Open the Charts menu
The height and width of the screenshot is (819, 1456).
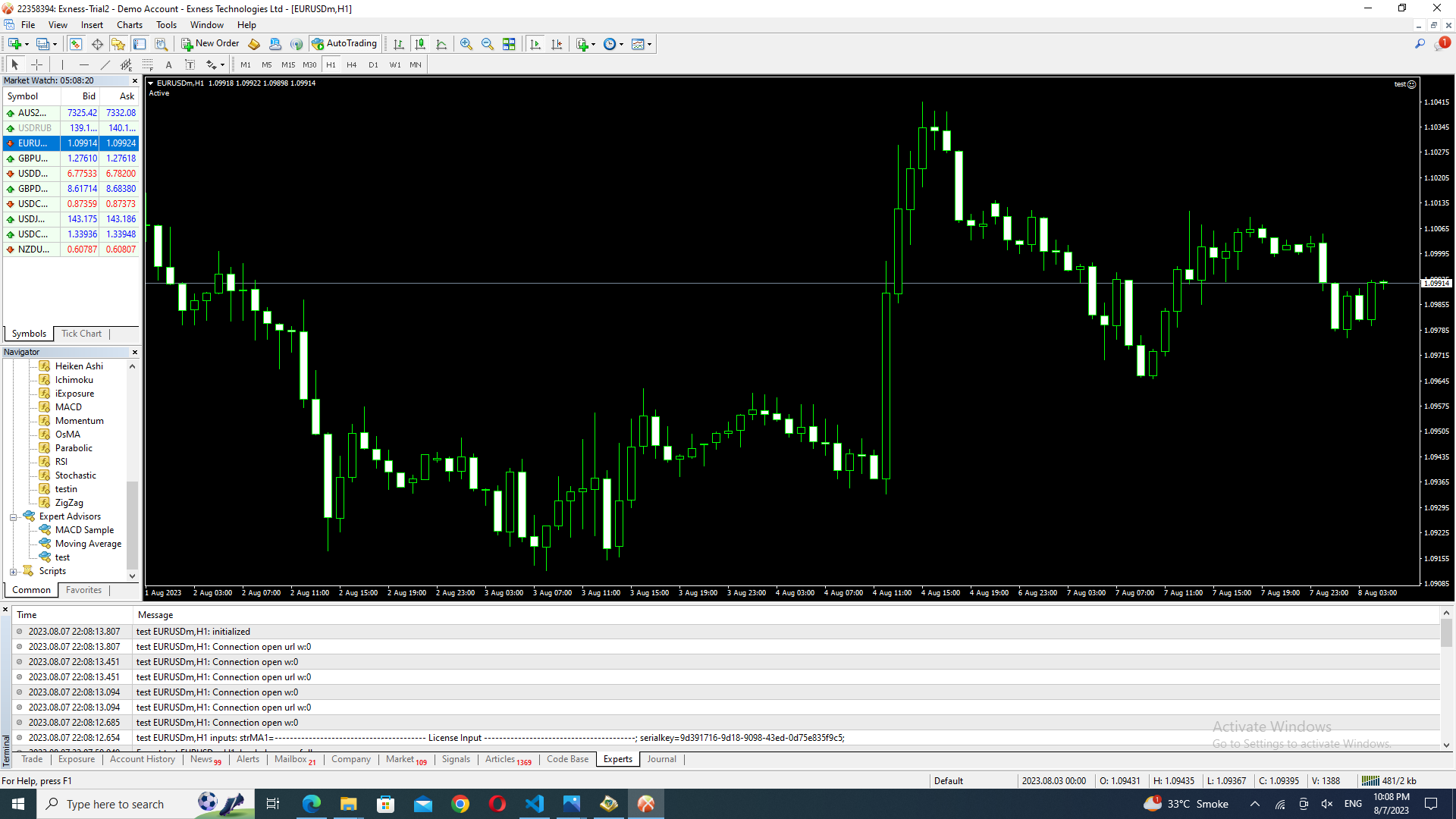(x=129, y=25)
